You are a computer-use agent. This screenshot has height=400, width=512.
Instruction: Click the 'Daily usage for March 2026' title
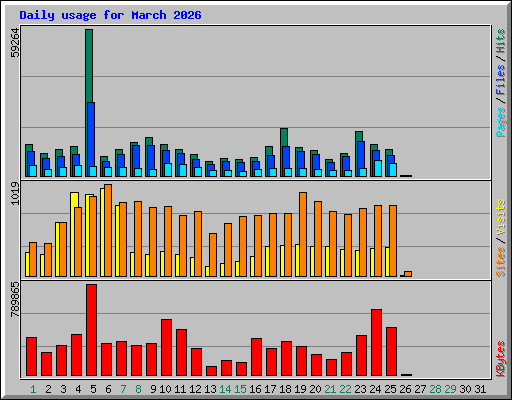[x=110, y=15]
